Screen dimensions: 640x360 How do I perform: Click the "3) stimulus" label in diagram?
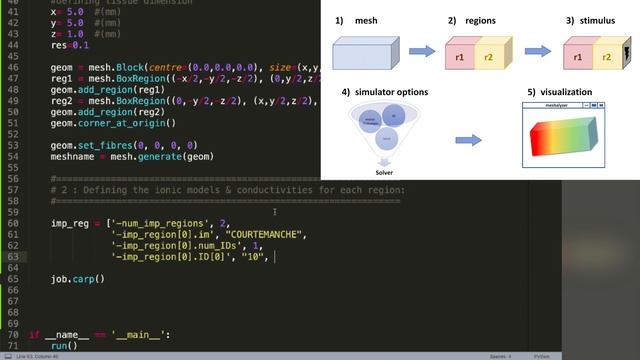(x=591, y=20)
